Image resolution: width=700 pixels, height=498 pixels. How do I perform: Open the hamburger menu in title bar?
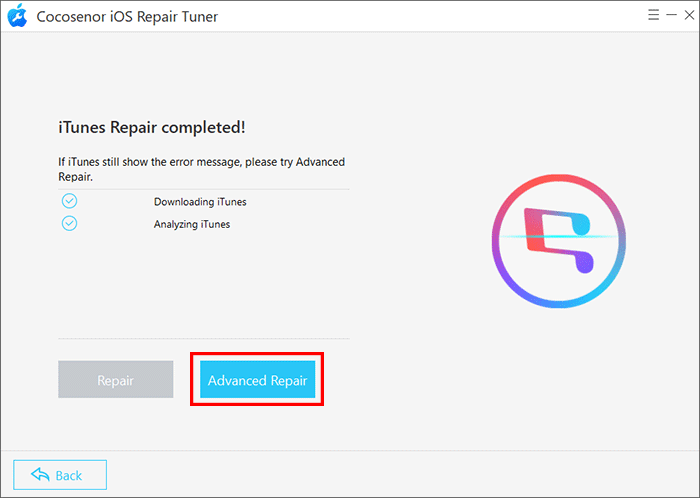(x=654, y=15)
